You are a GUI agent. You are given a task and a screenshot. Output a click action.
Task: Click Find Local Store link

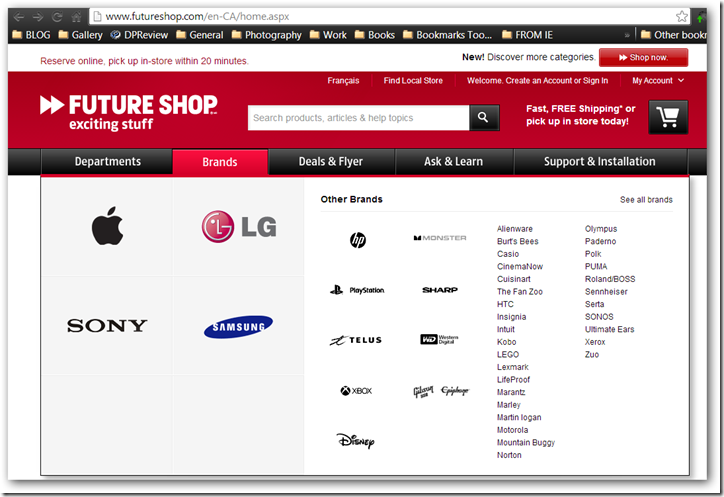[413, 80]
